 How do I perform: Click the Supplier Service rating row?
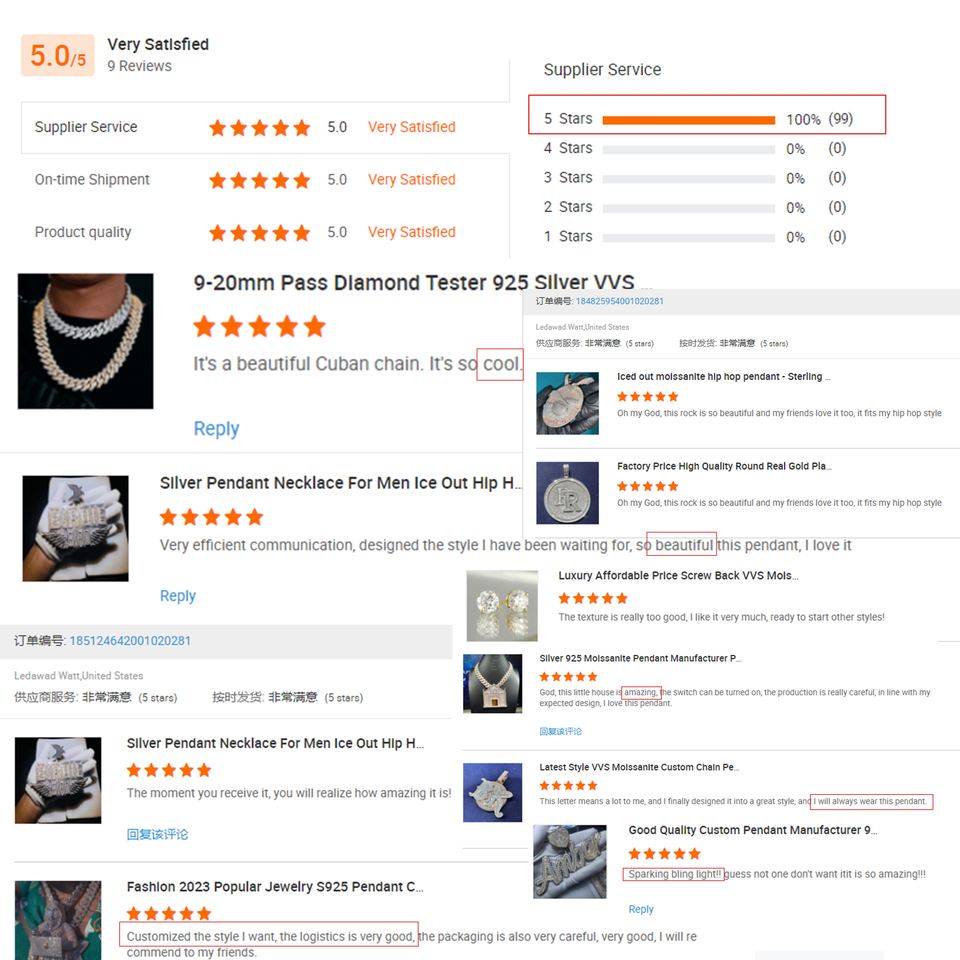[266, 127]
